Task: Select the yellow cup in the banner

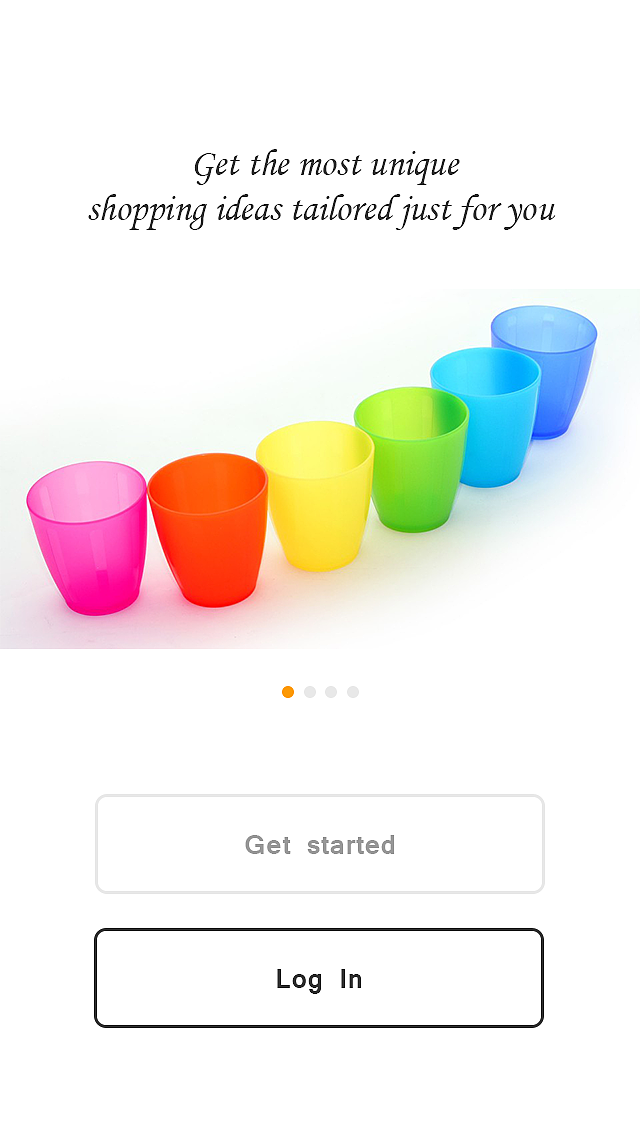Action: [x=316, y=496]
